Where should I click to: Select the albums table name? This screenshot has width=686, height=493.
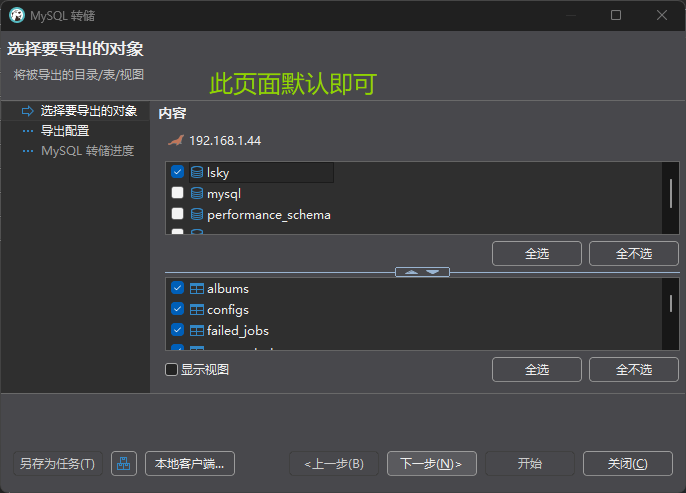click(228, 289)
